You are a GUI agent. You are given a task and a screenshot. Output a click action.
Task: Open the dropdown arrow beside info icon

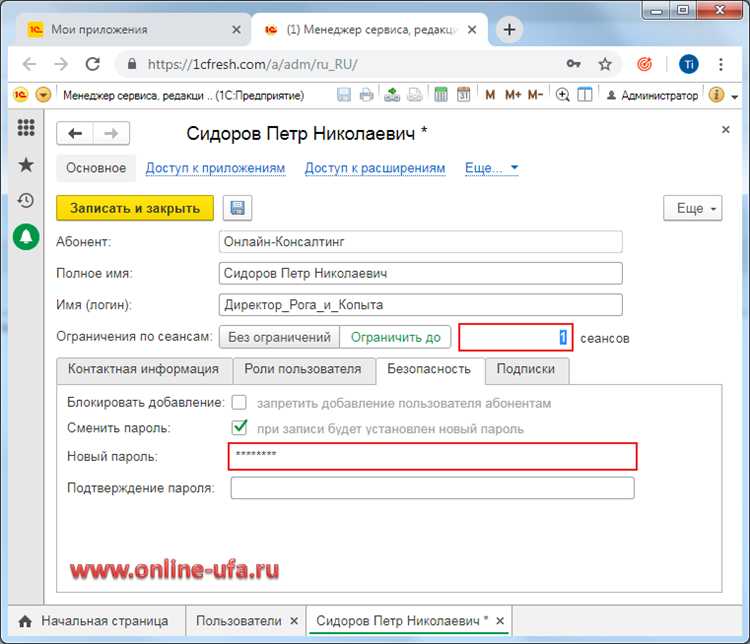[x=735, y=97]
